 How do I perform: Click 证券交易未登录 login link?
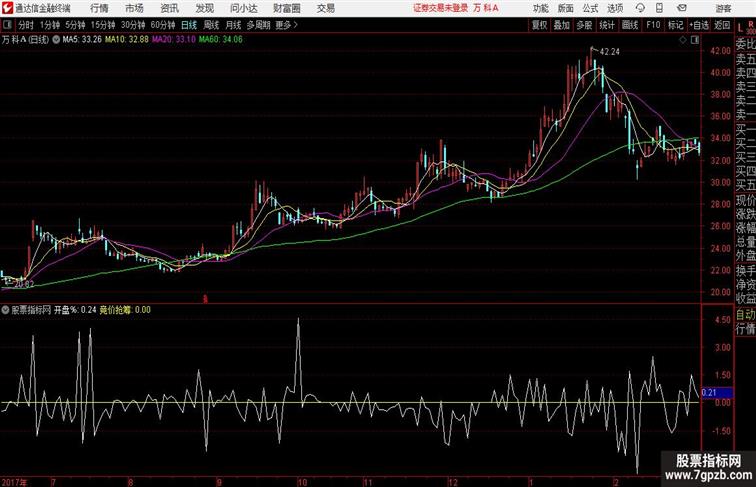point(441,8)
